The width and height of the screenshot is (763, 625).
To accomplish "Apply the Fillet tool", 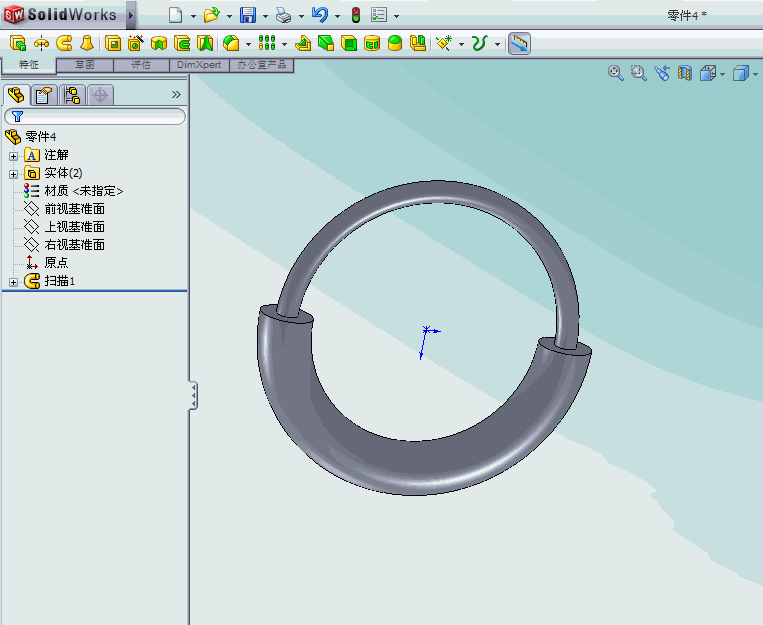I will [x=231, y=43].
